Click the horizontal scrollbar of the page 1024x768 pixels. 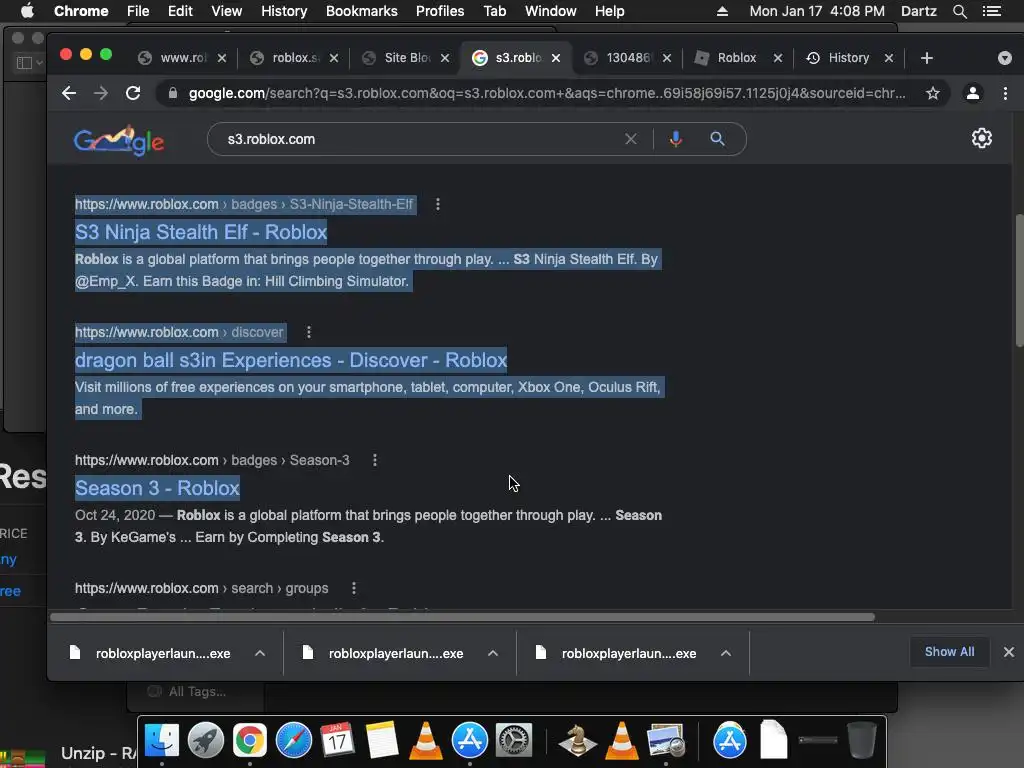(x=462, y=617)
